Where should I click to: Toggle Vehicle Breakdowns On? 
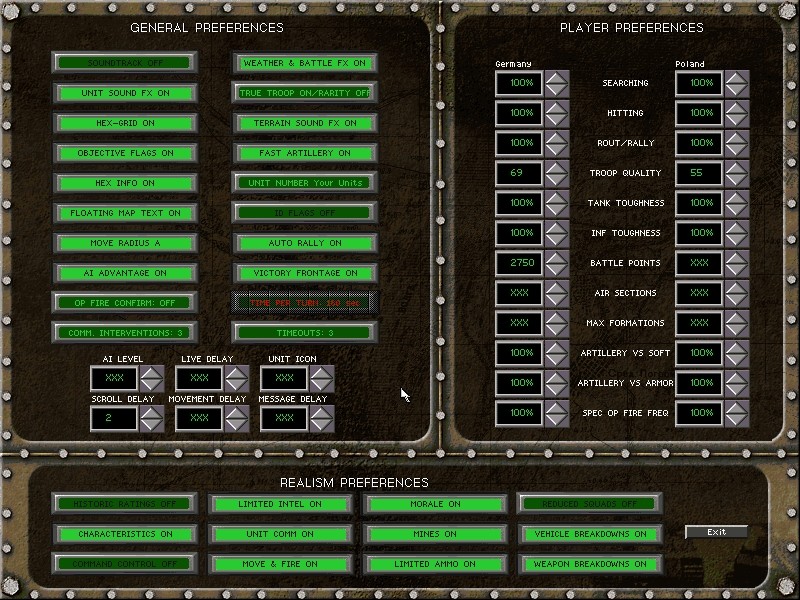click(x=590, y=534)
